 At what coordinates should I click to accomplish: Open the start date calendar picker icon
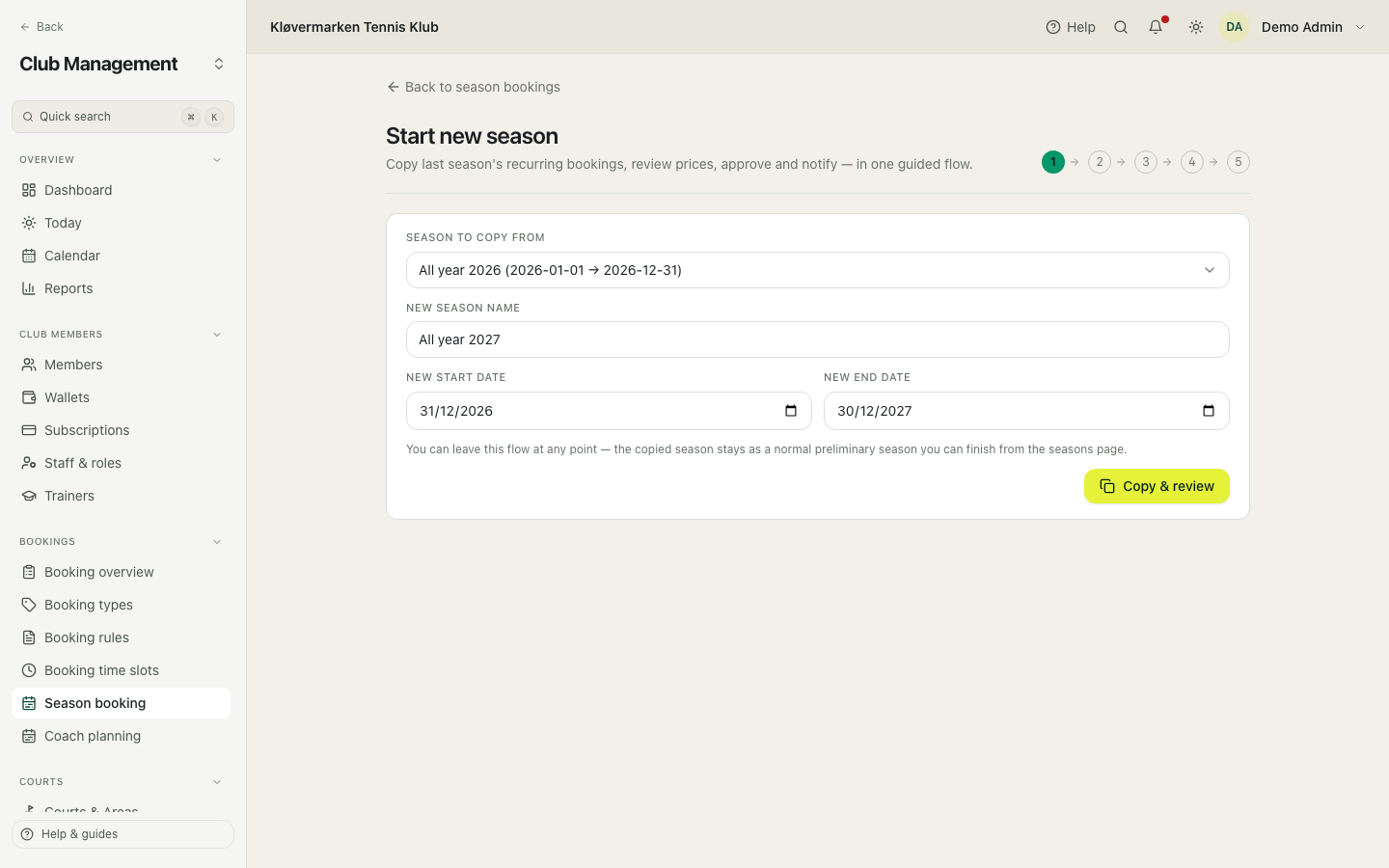[x=791, y=411]
